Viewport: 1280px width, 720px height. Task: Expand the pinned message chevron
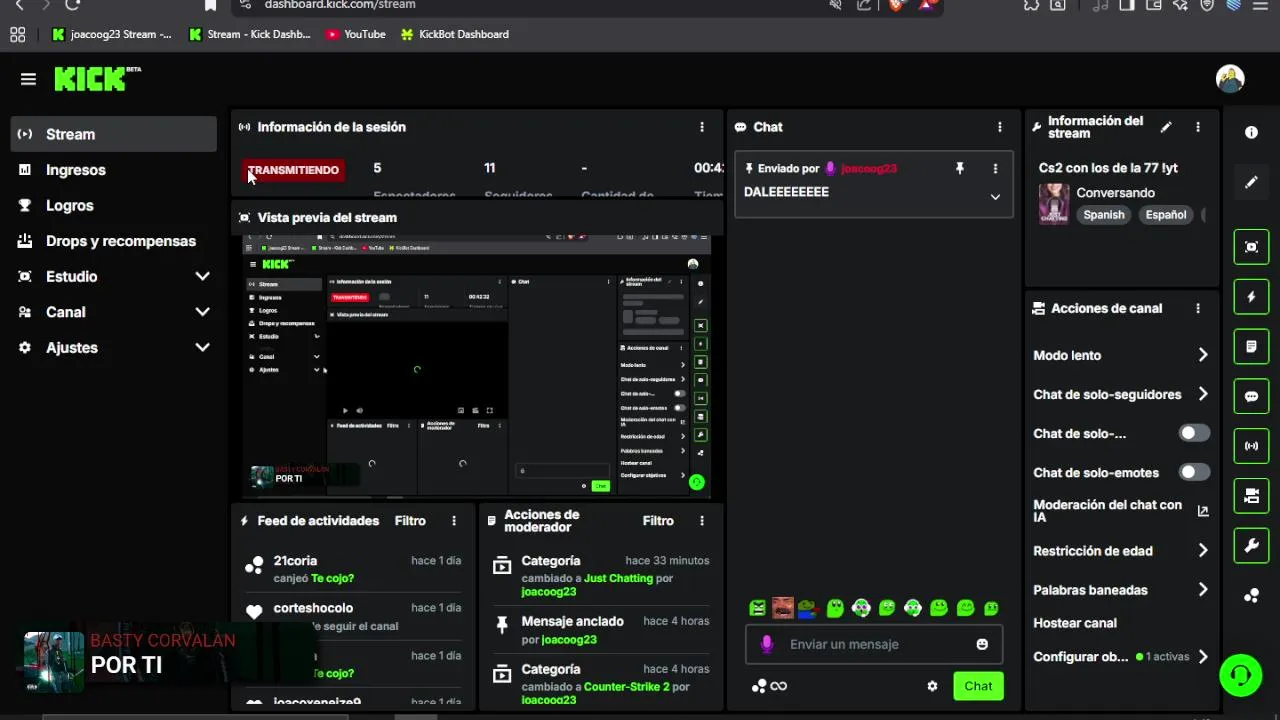pyautogui.click(x=995, y=197)
